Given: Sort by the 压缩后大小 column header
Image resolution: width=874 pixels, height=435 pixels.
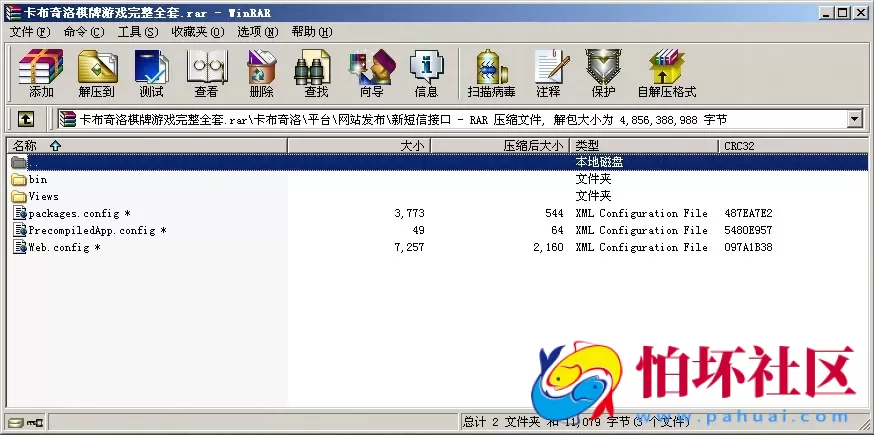Looking at the screenshot, I should click(500, 146).
